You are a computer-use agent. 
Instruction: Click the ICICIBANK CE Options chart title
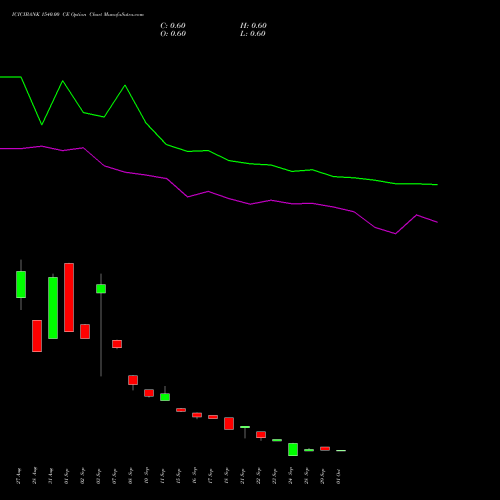pos(78,14)
